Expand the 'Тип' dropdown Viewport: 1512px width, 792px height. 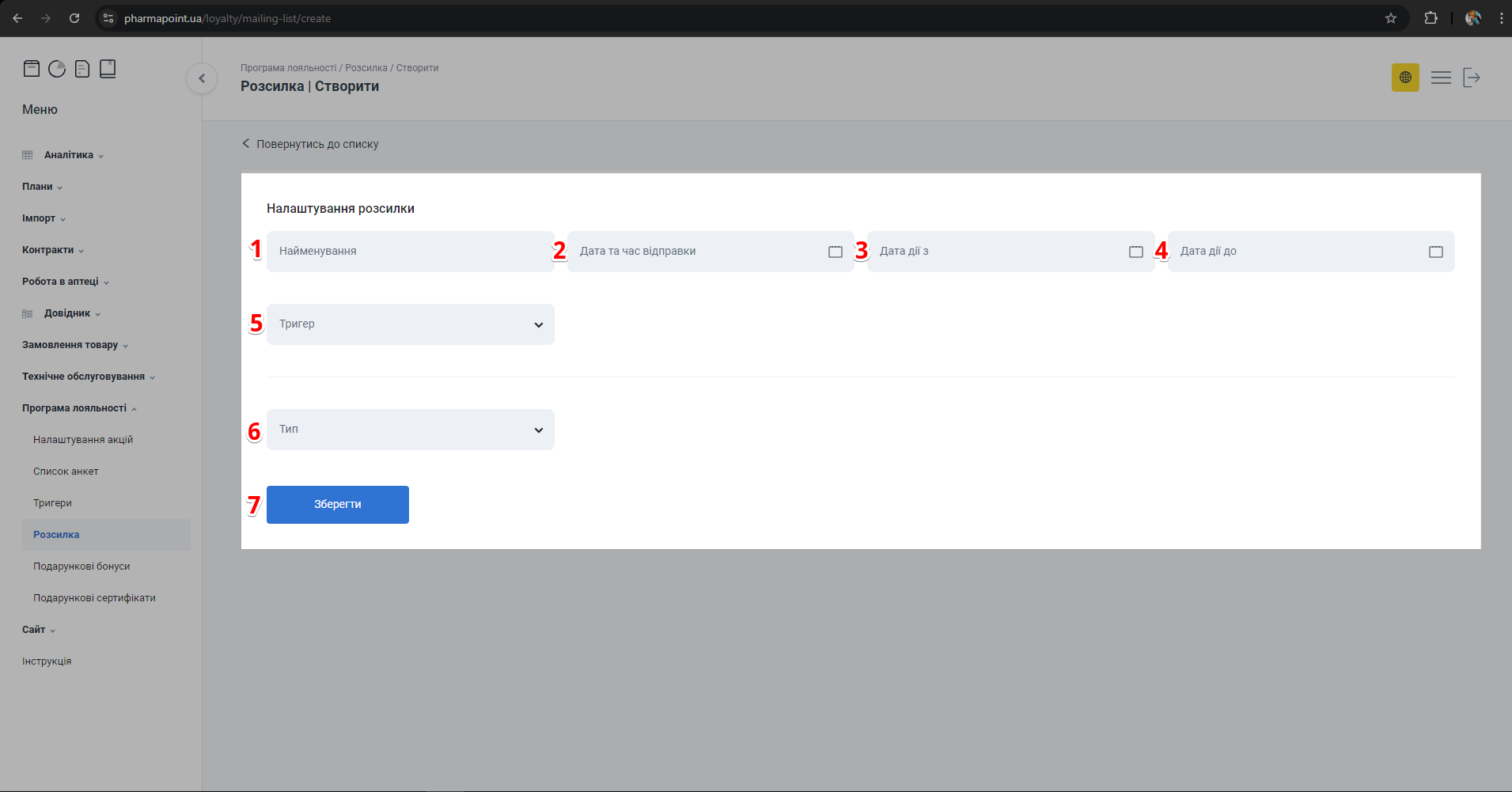coord(410,430)
